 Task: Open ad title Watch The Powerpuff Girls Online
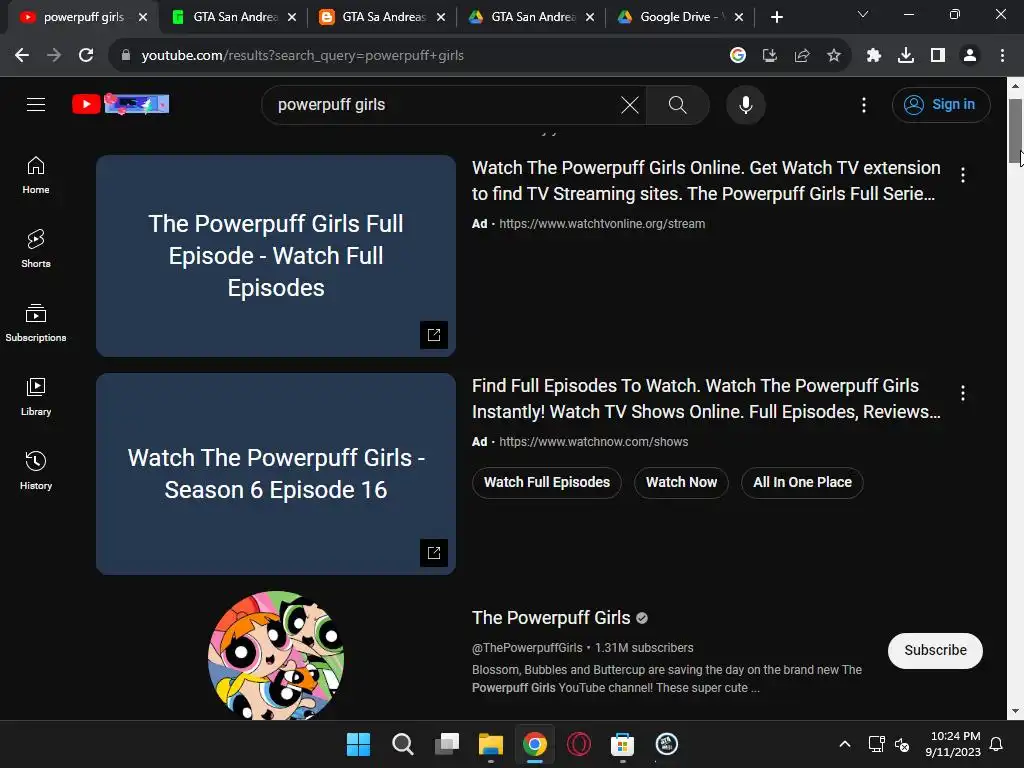click(x=706, y=181)
